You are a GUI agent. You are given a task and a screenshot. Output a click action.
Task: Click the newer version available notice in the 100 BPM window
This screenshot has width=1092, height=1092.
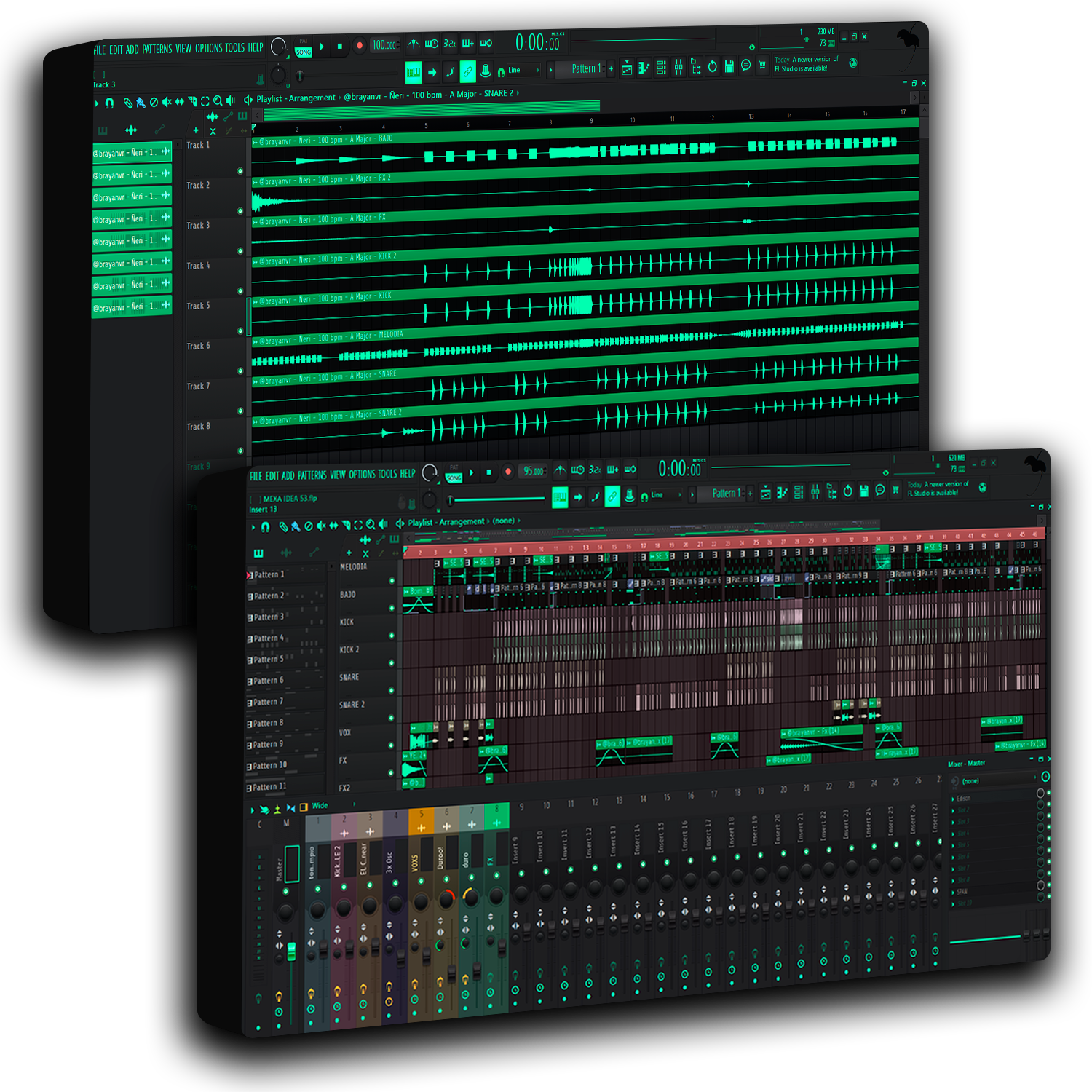807,64
